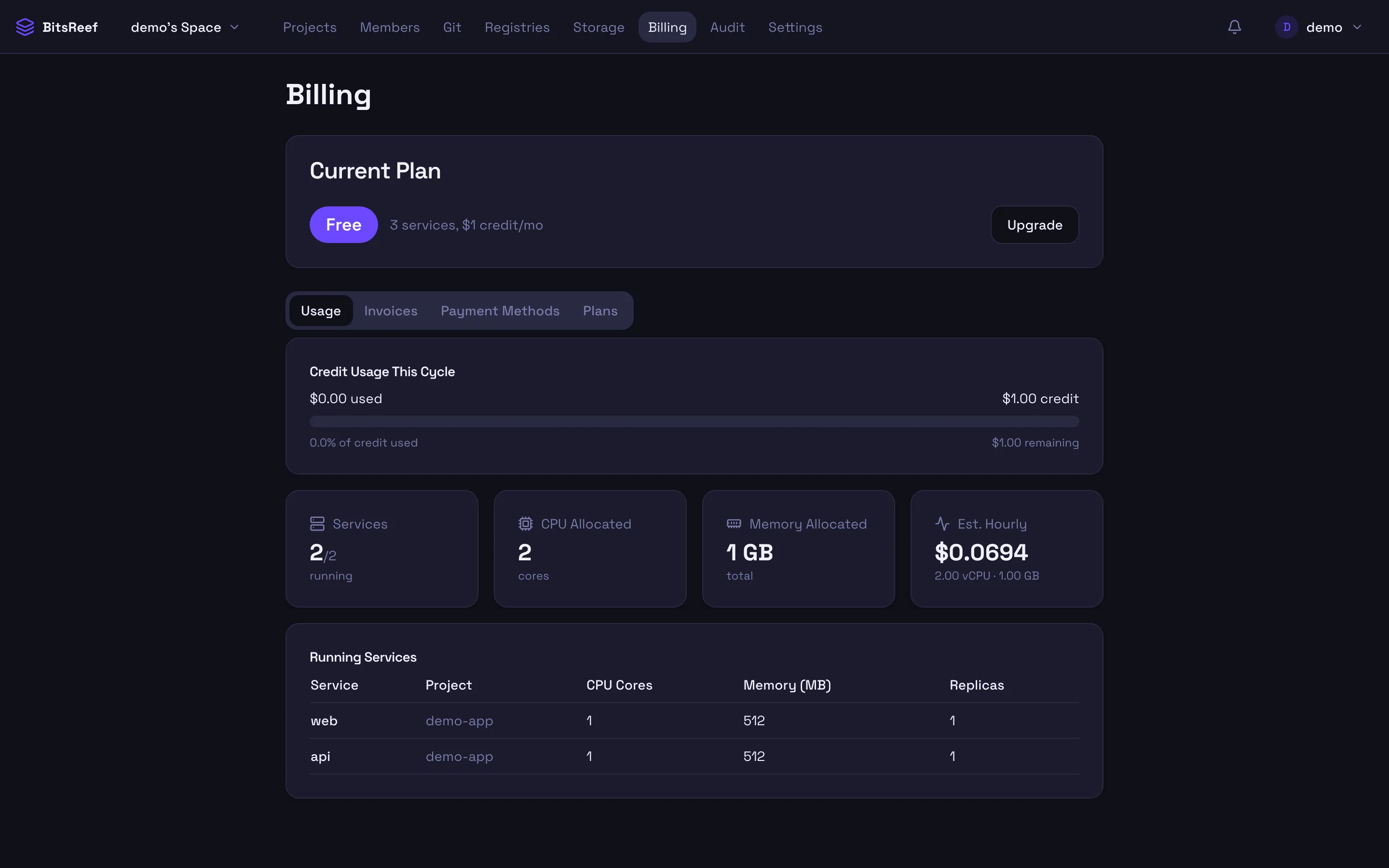Click the BitsReef brand name
This screenshot has height=868, width=1389.
point(70,27)
